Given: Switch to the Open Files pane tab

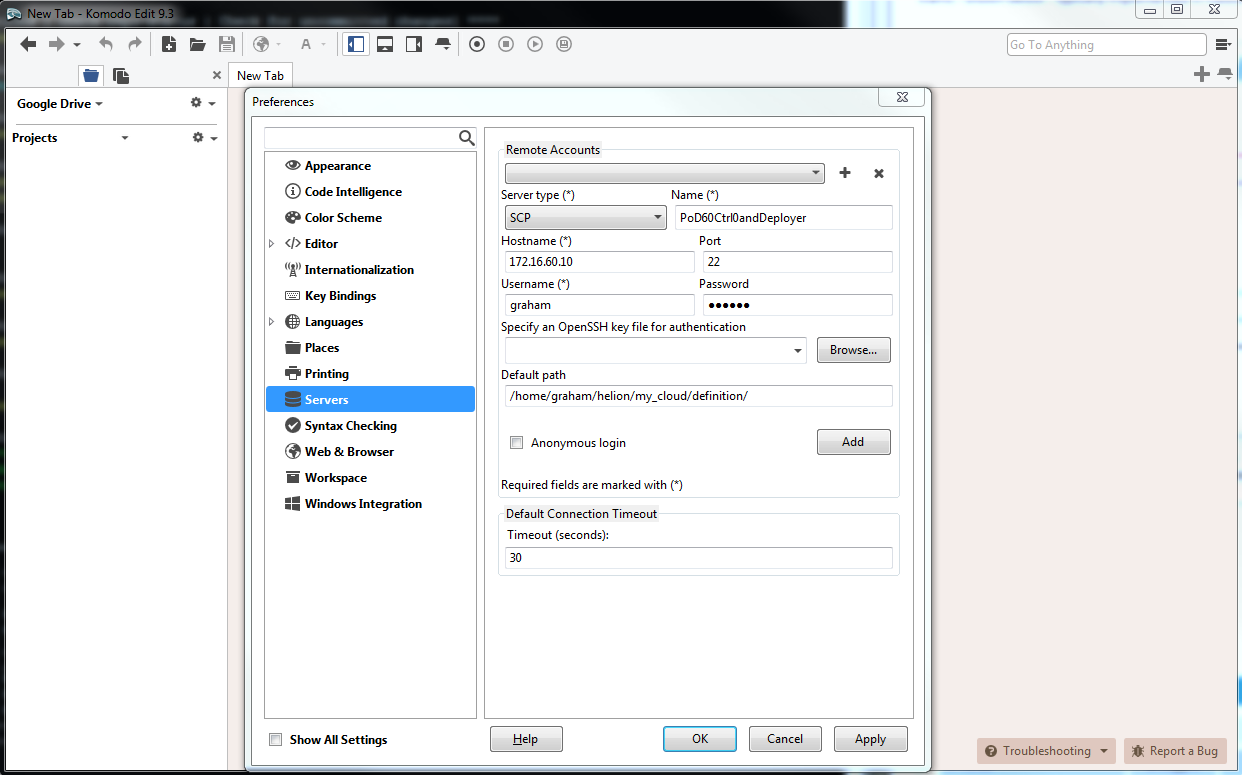Looking at the screenshot, I should click(x=121, y=75).
